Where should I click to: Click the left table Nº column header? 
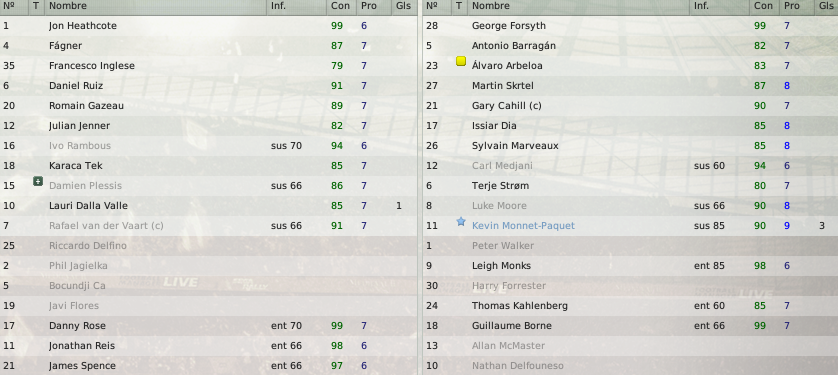(x=9, y=6)
